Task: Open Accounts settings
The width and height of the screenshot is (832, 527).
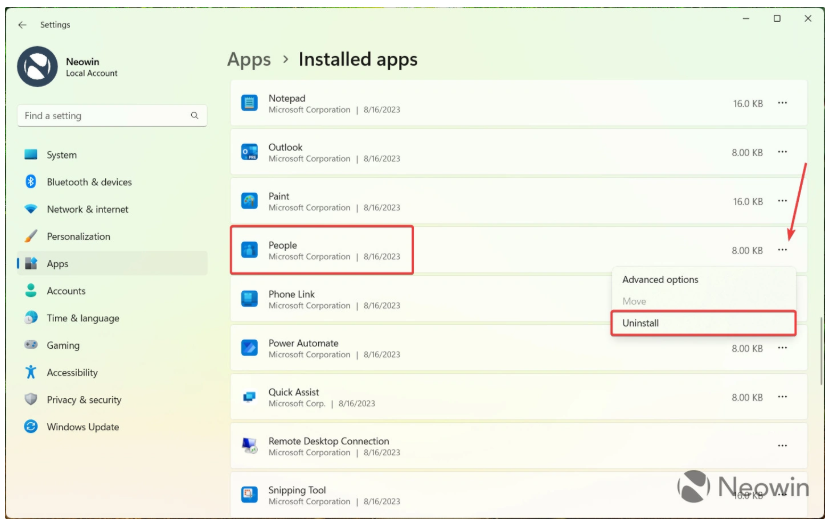Action: coord(112,291)
